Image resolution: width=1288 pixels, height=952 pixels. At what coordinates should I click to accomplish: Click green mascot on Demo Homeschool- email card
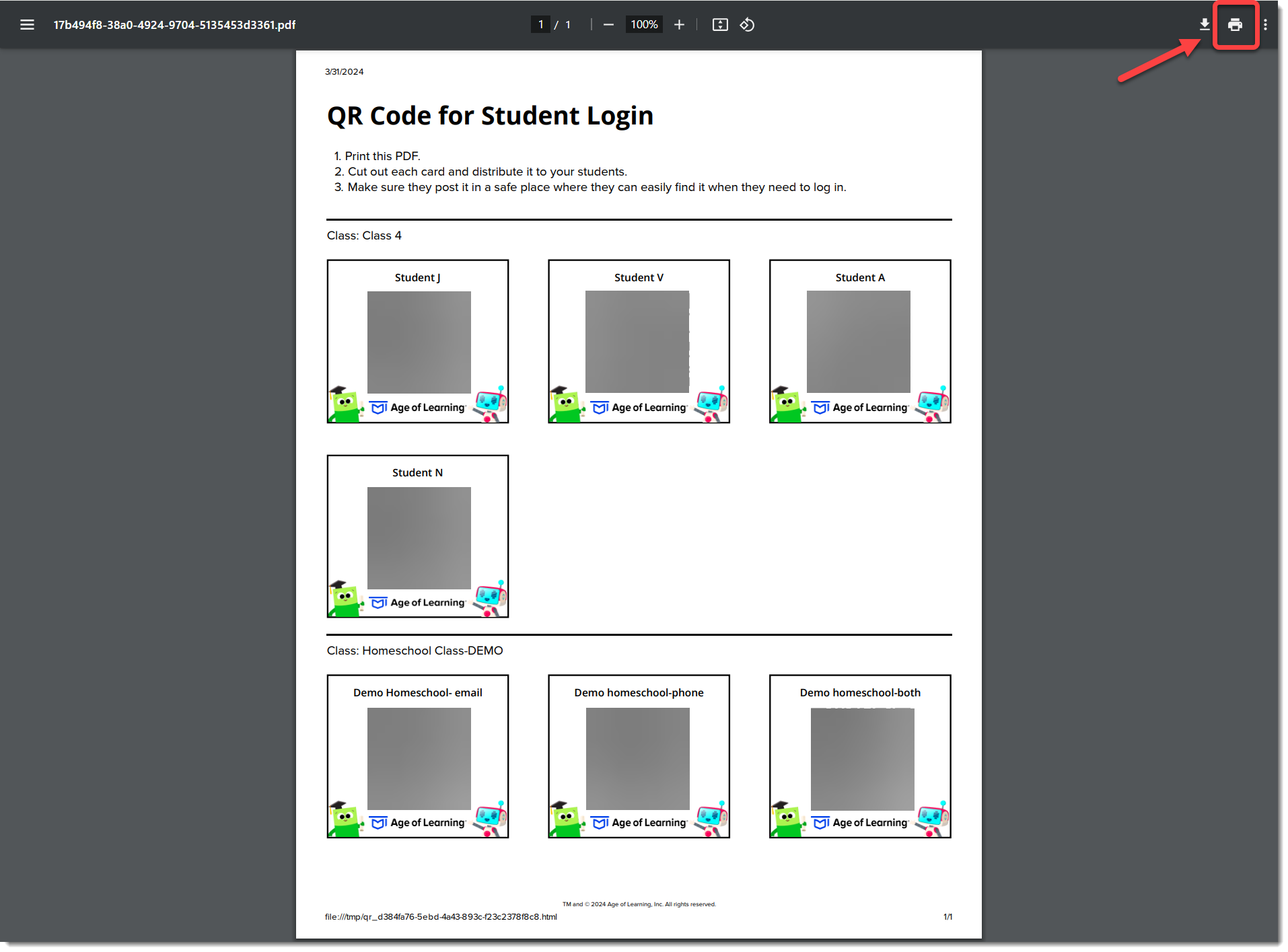click(346, 819)
